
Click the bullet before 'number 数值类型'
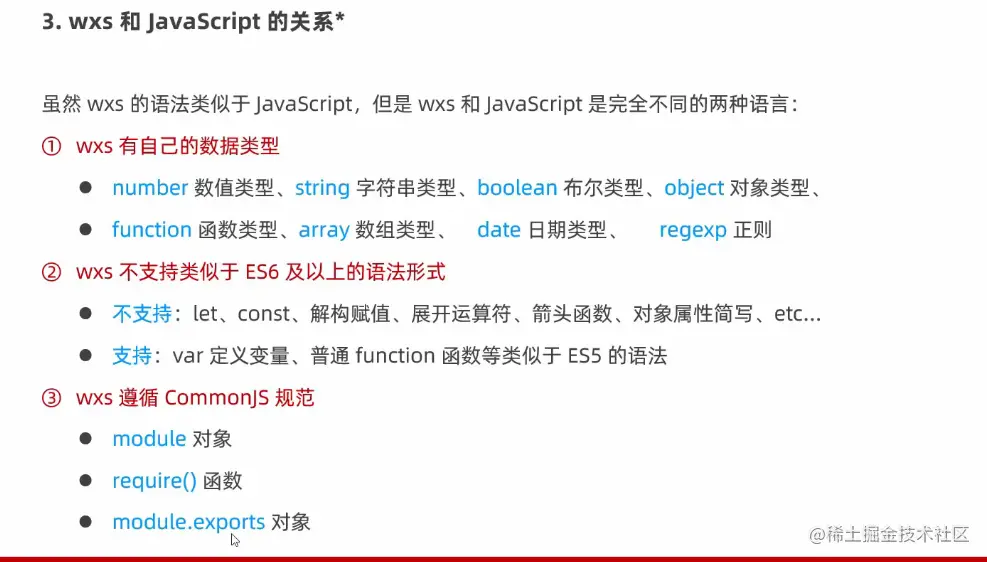pos(86,188)
